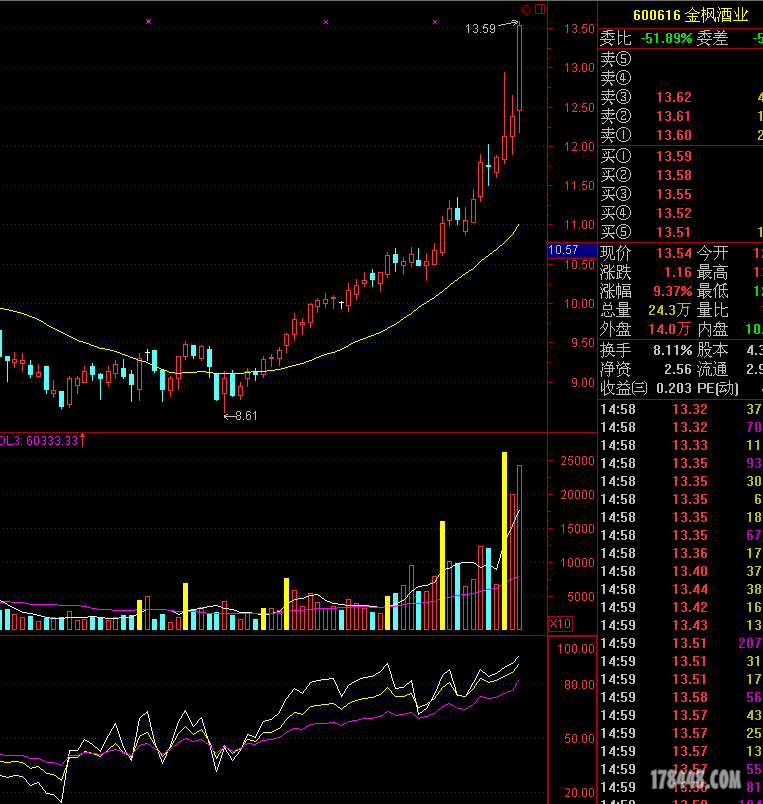Select the 买① bid price 13.59
Screen dimensions: 763x804
pos(673,156)
